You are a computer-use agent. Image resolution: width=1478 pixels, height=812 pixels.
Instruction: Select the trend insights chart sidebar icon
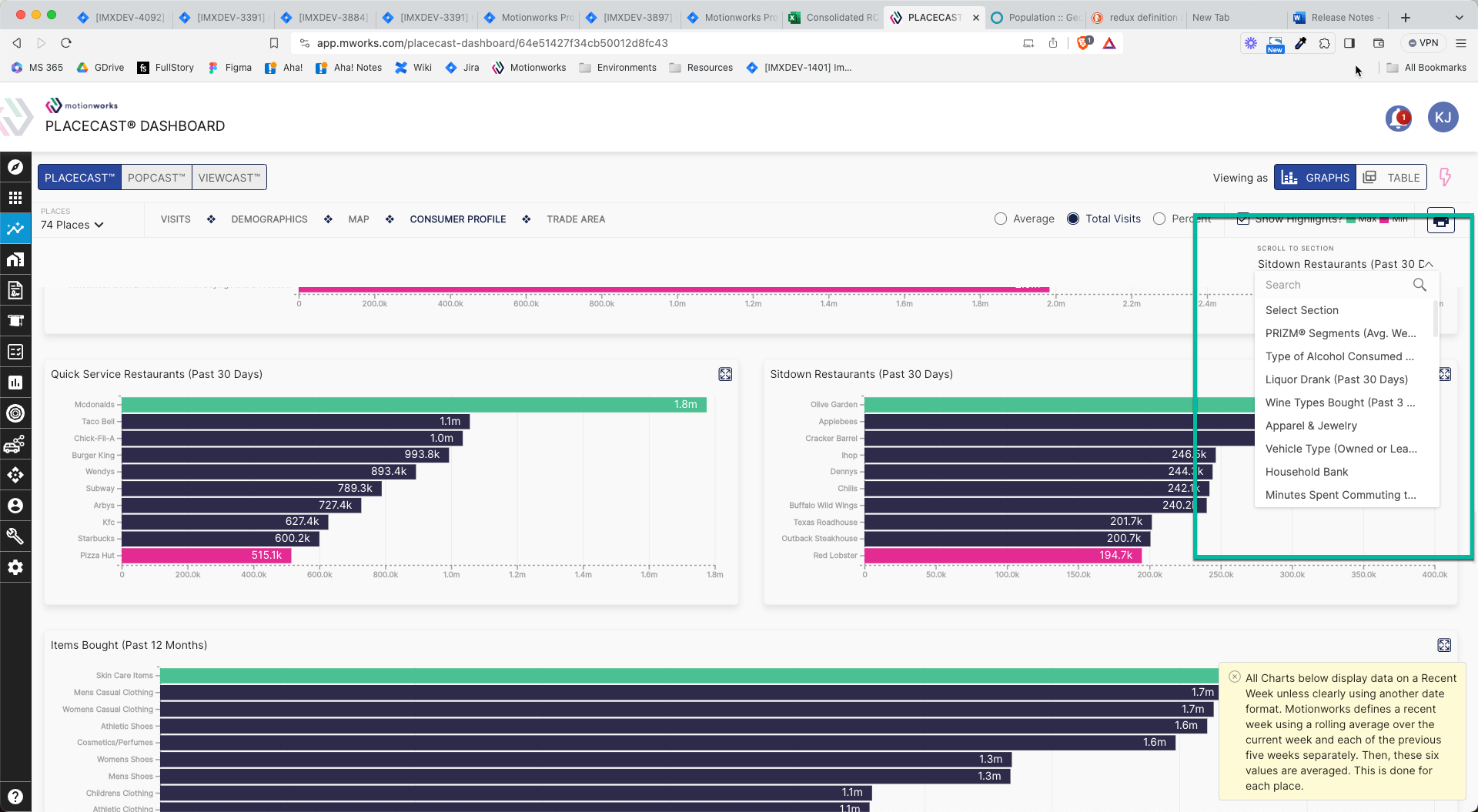coord(15,229)
